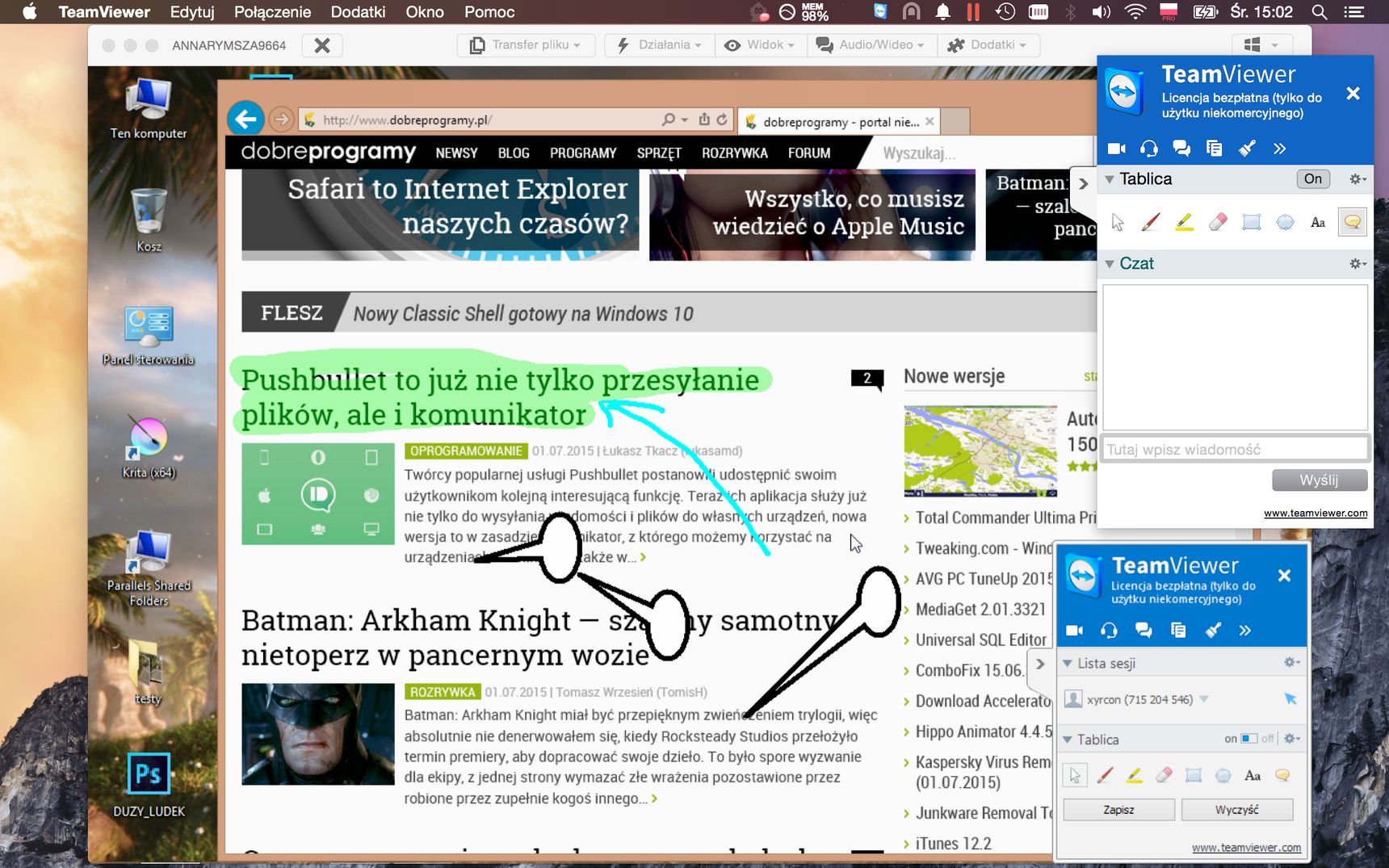Screen dimensions: 1389x868
Task: Open Pushbullet article headline
Action: (500, 397)
